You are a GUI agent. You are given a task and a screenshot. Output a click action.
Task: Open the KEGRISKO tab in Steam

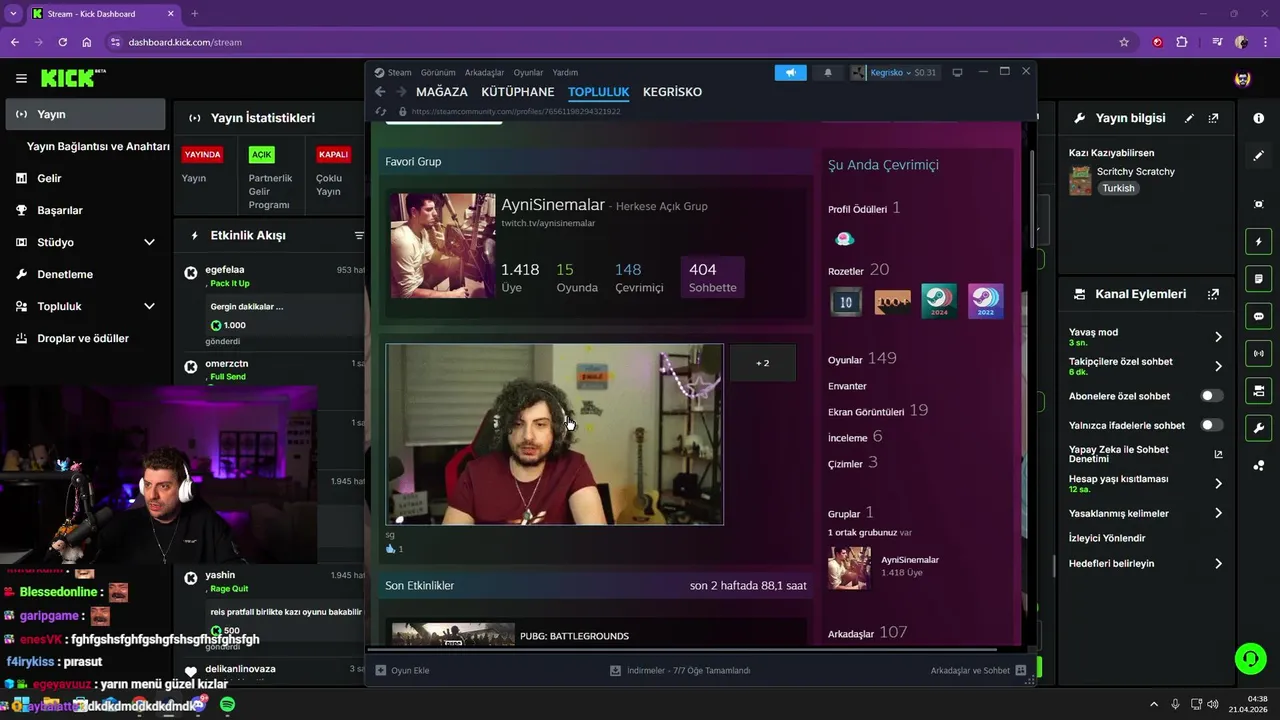[x=672, y=92]
